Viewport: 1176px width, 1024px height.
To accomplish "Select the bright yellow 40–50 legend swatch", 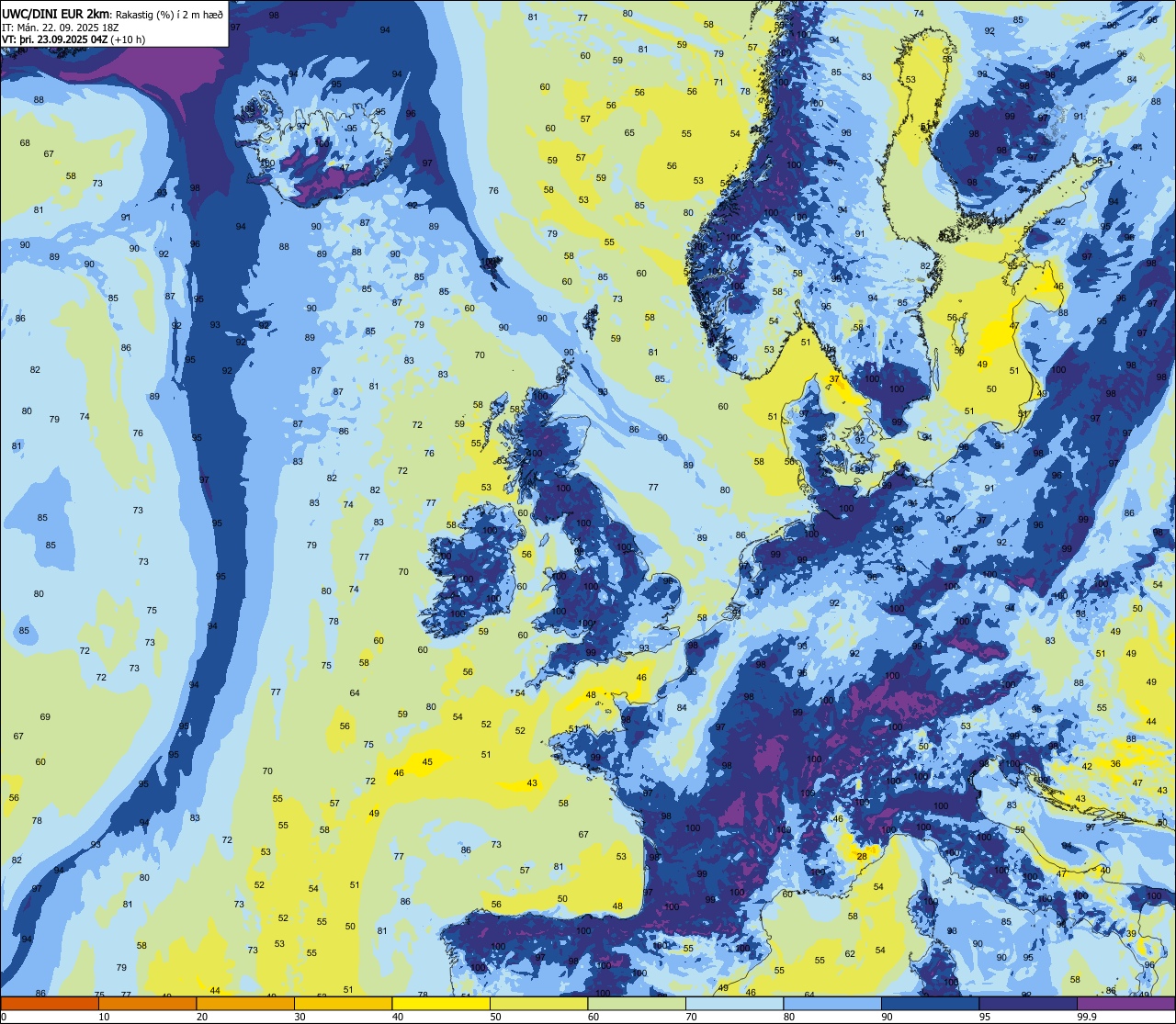I will coord(441,1004).
